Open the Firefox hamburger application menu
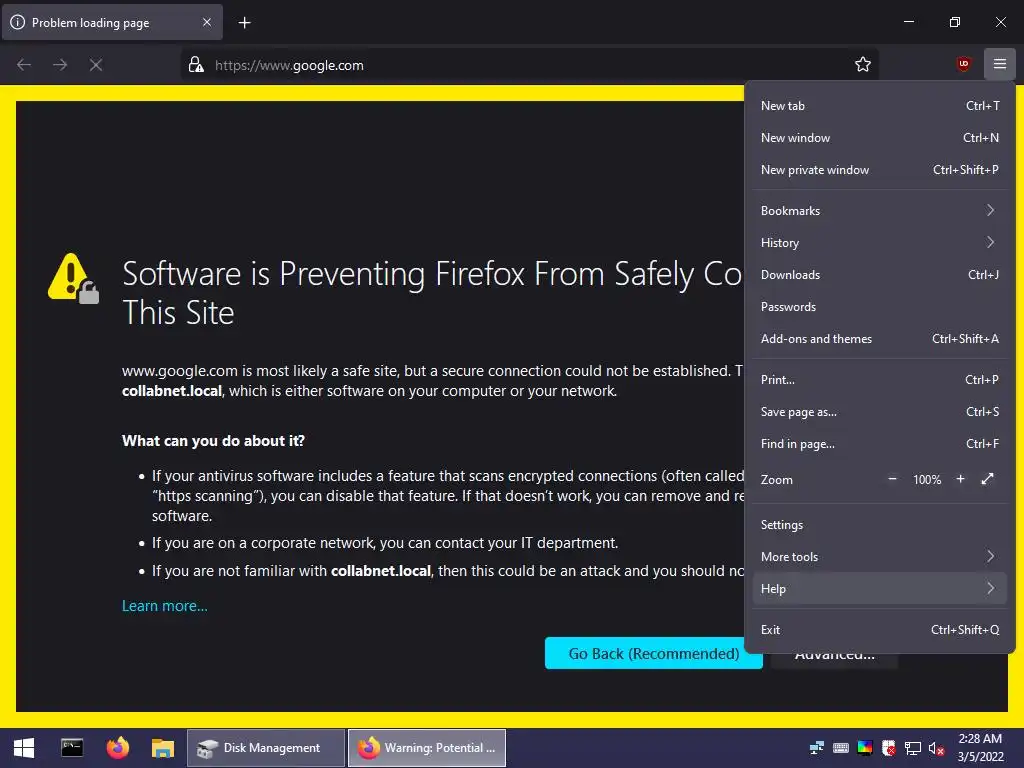 point(999,64)
